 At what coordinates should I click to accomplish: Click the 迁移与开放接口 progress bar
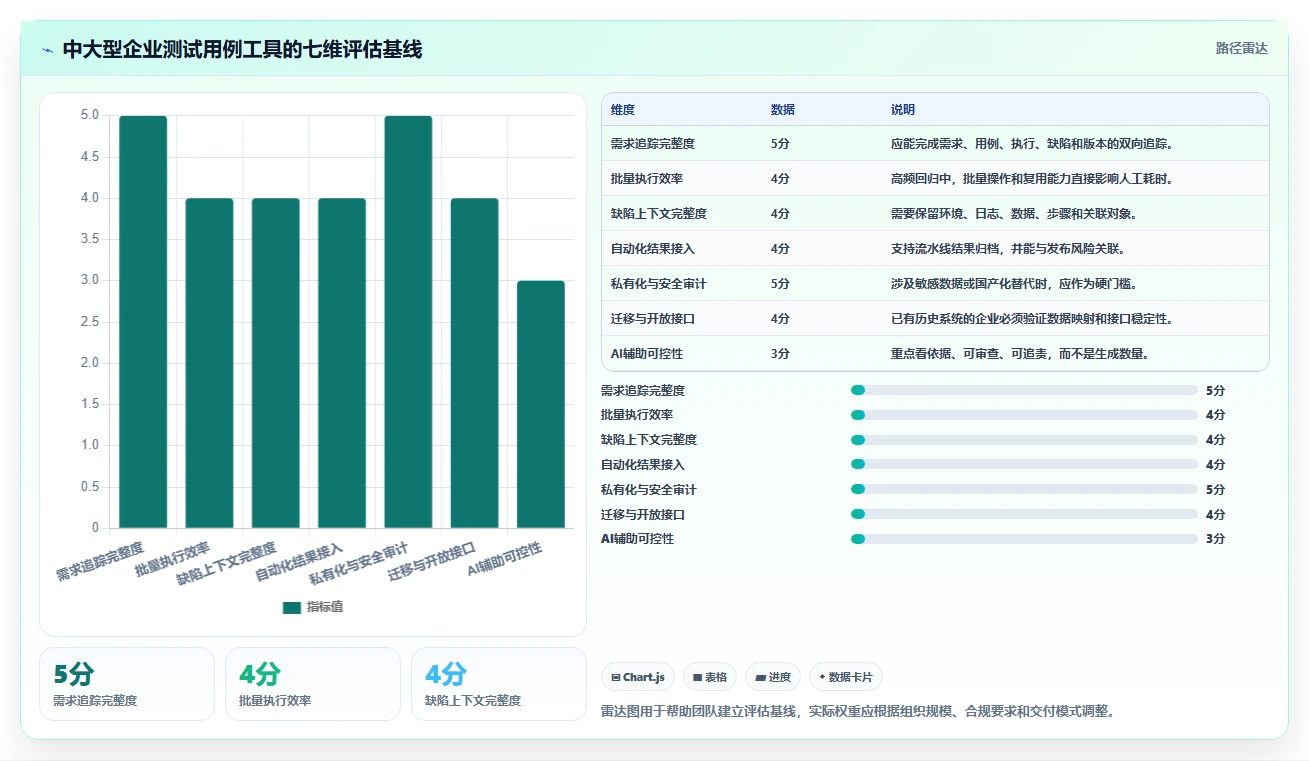coord(1024,515)
